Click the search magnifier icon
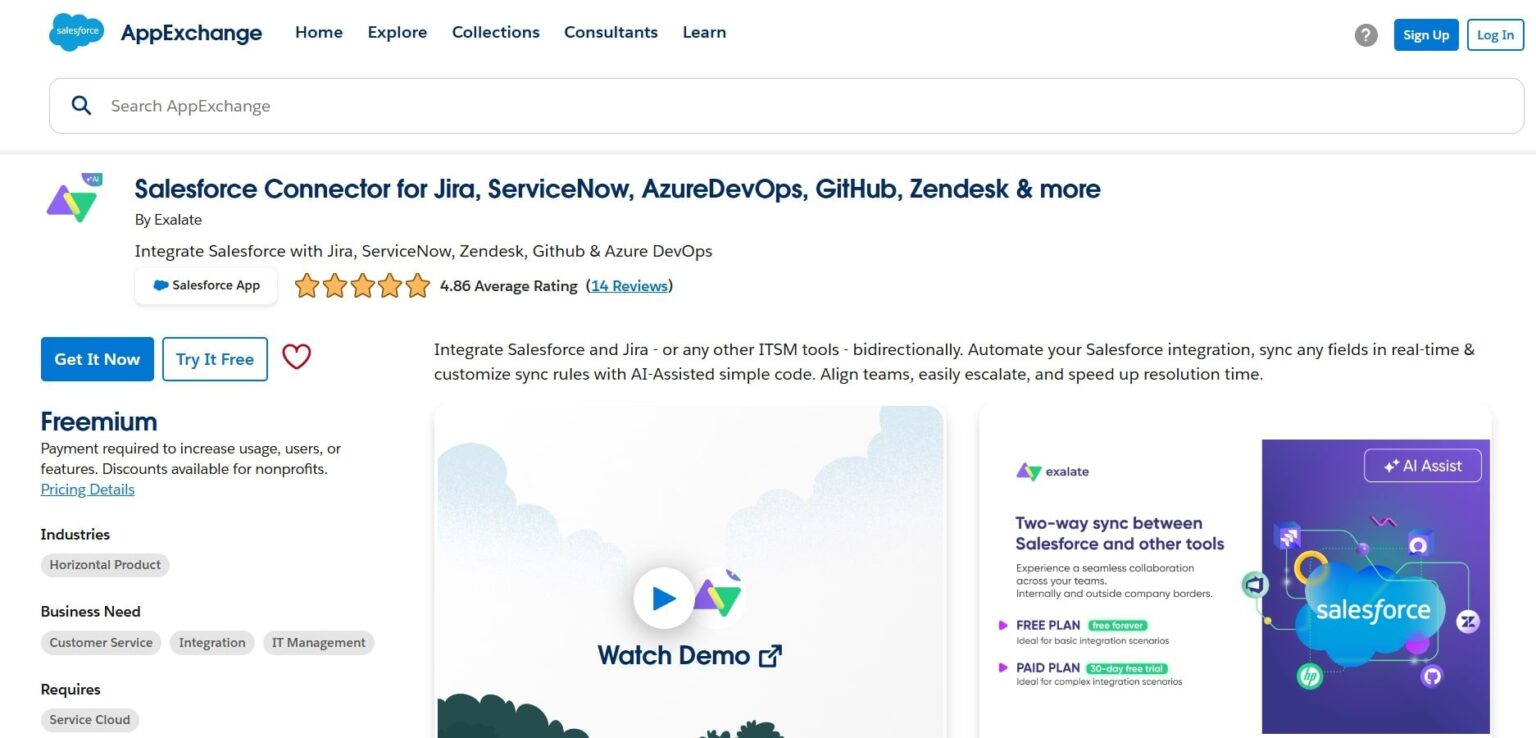Image resolution: width=1536 pixels, height=738 pixels. [x=81, y=104]
